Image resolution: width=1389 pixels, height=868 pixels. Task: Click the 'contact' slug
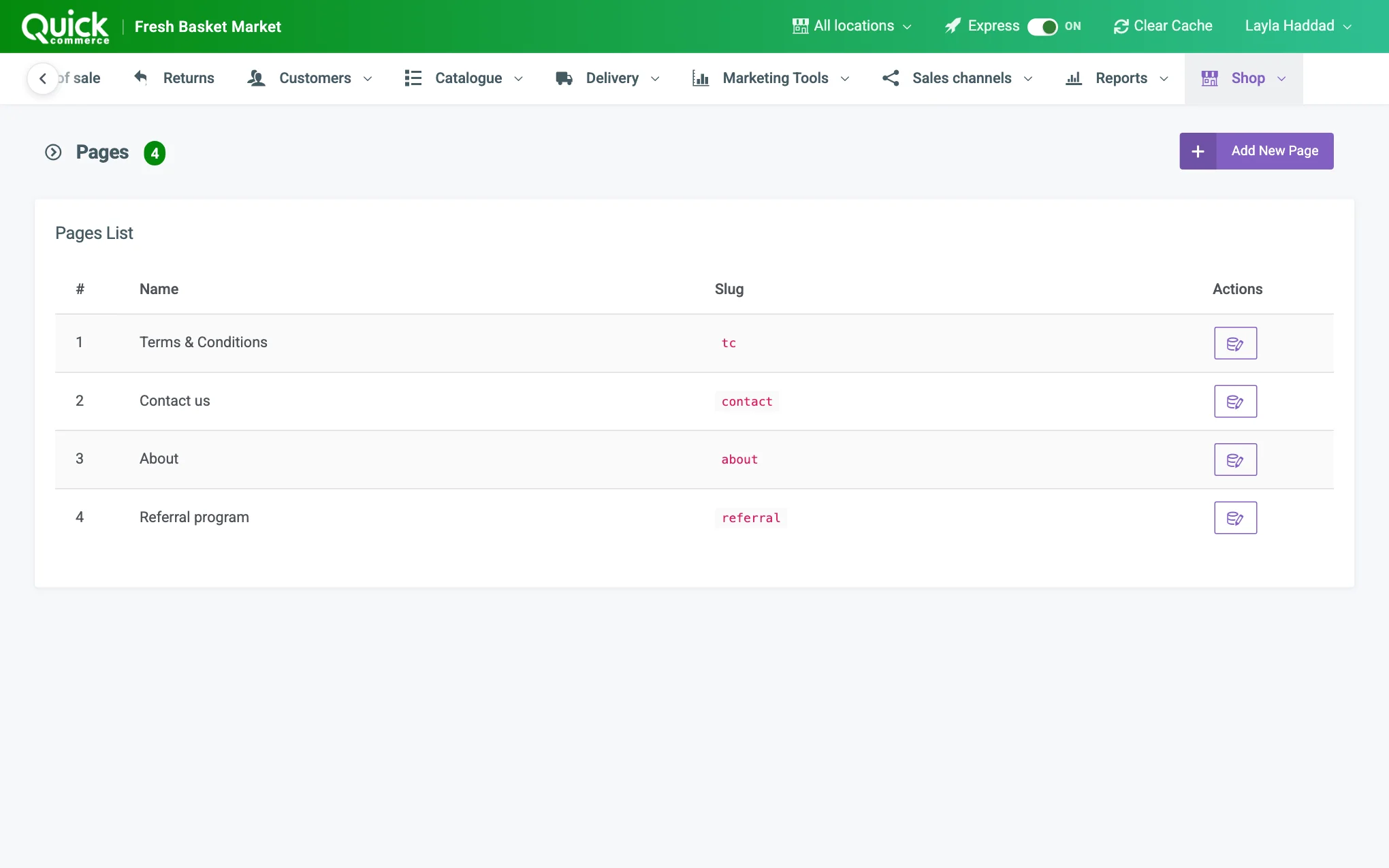(747, 402)
